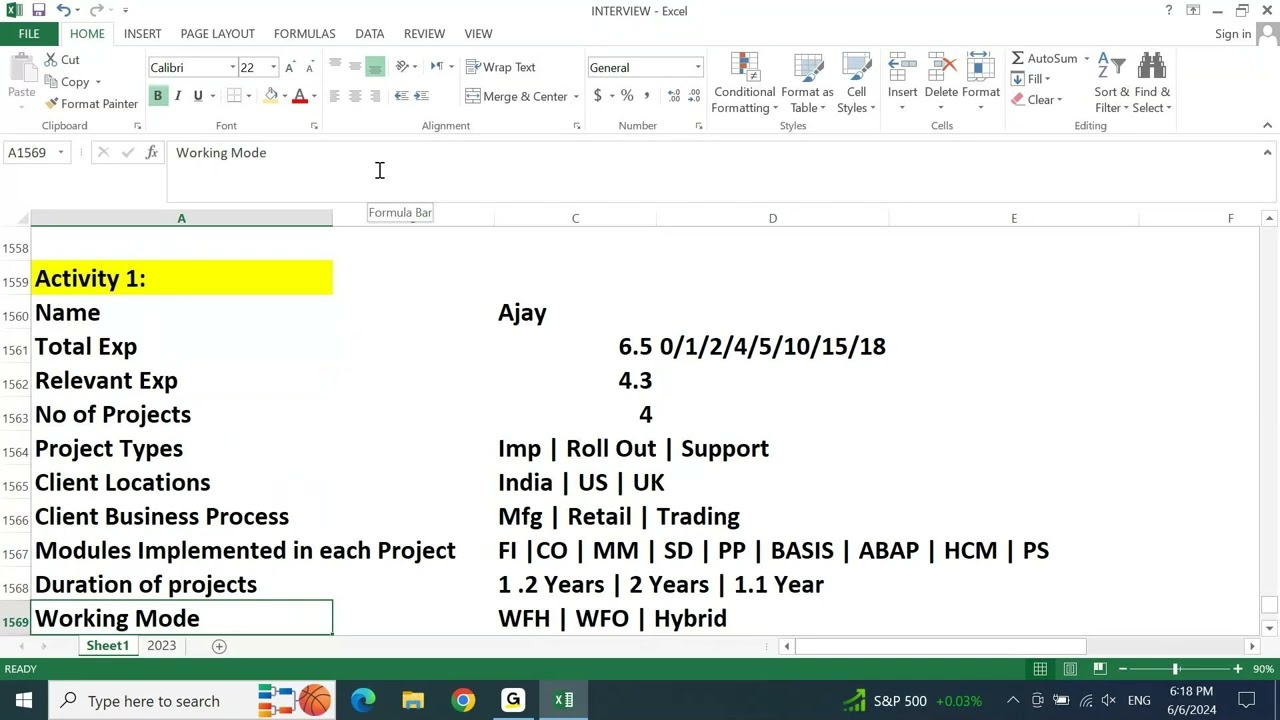
Task: Switch to Page Break Preview in status bar
Action: [x=1099, y=669]
